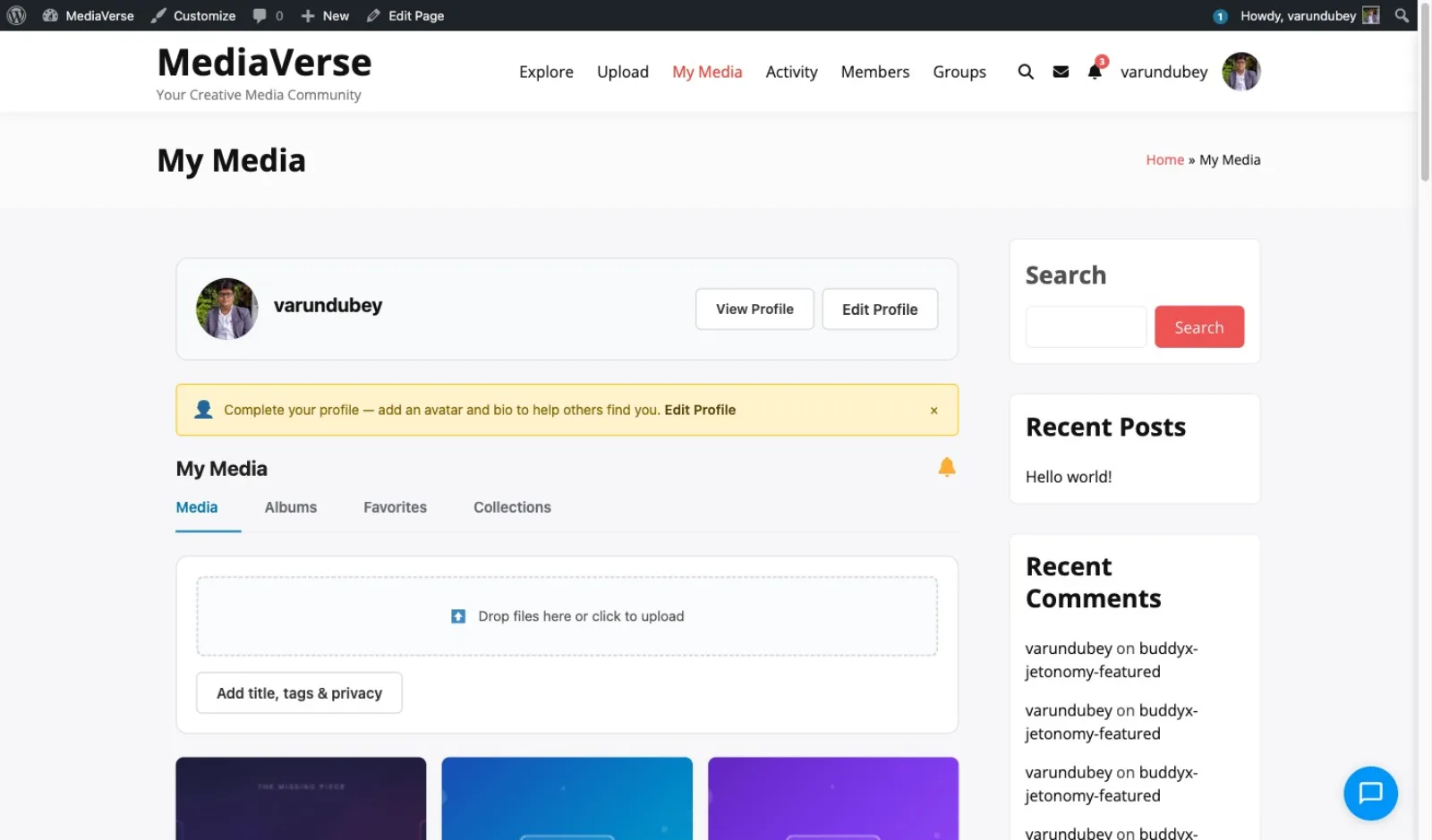
Task: Open the New content menu
Action: [x=325, y=15]
